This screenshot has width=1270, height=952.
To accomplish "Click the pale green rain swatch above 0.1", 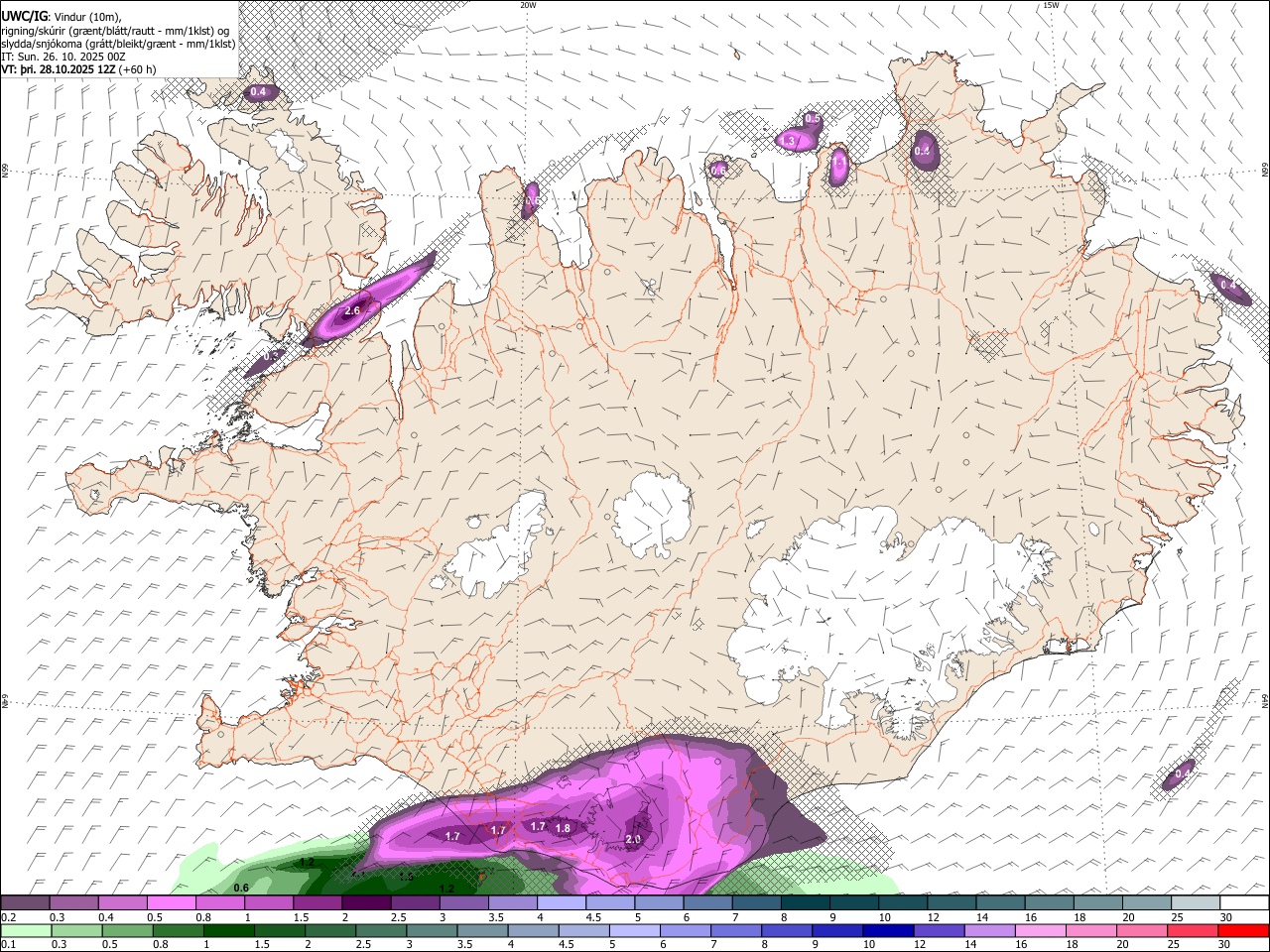I will click(25, 931).
